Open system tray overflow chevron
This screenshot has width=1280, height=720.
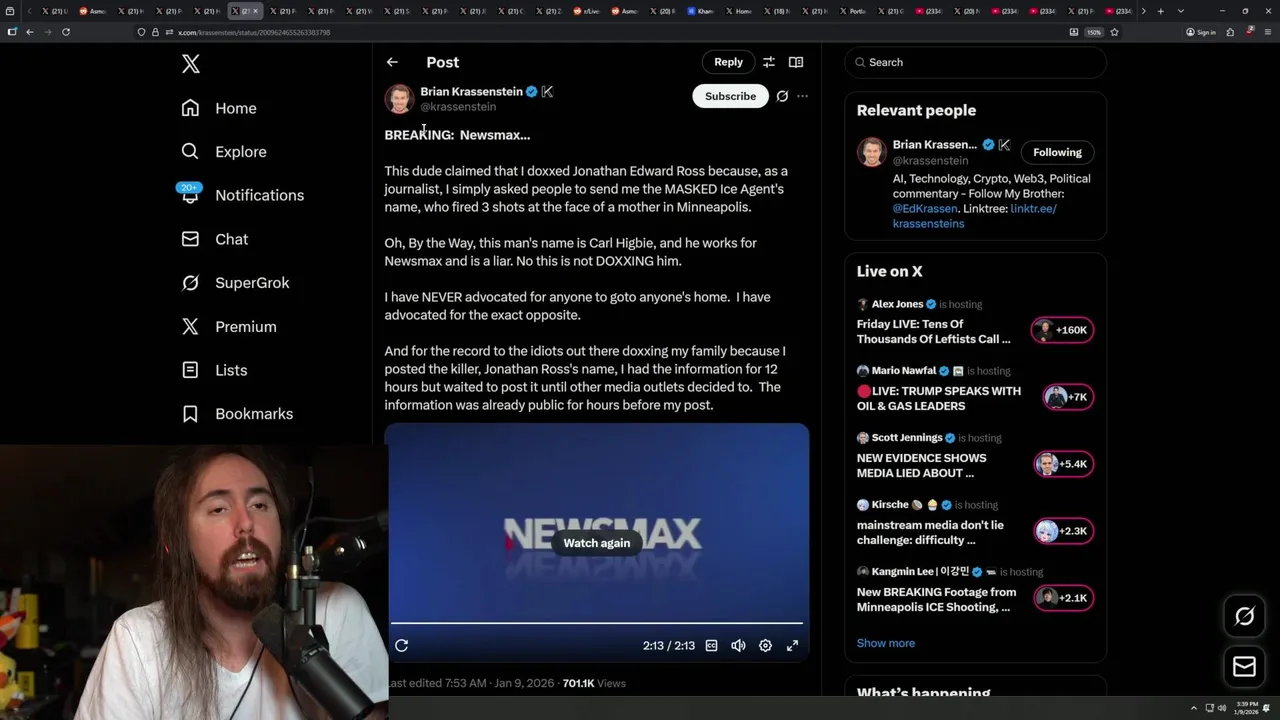1193,708
